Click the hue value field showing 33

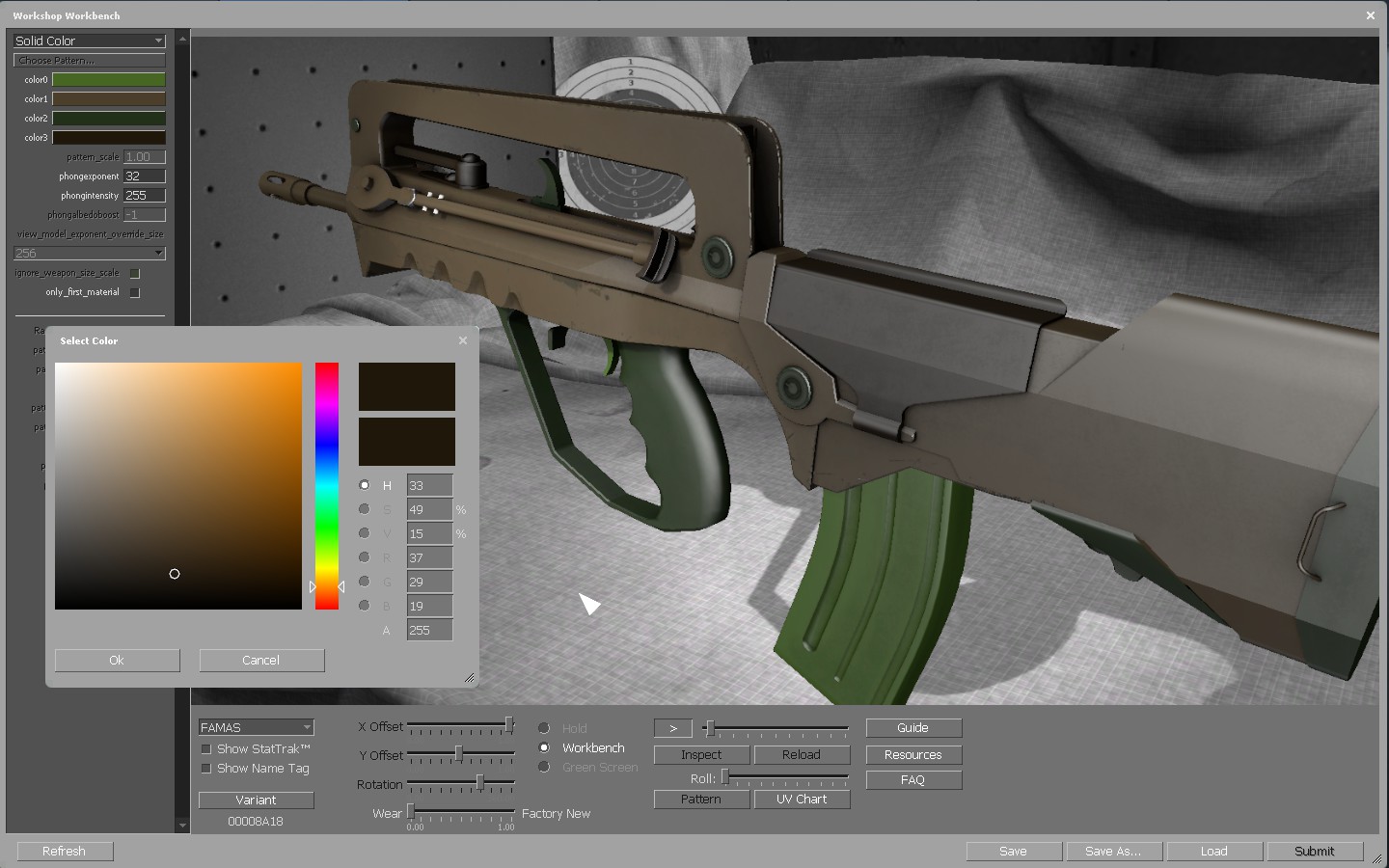(429, 485)
